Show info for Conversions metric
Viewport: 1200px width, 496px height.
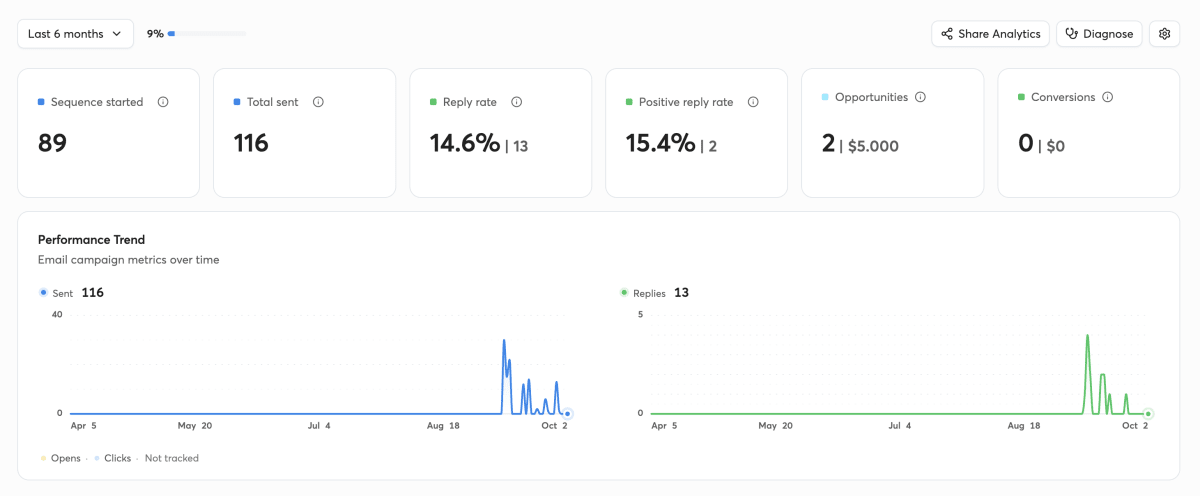[1107, 97]
